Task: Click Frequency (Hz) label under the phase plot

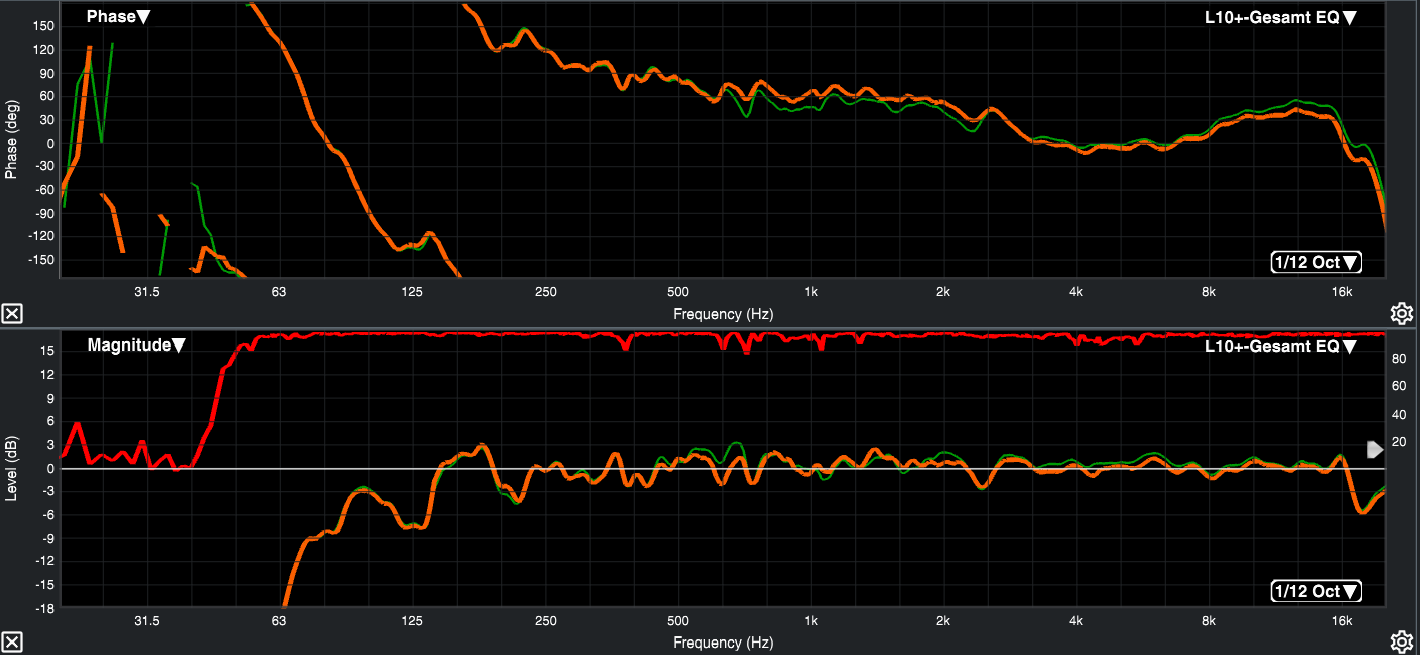Action: click(x=723, y=314)
